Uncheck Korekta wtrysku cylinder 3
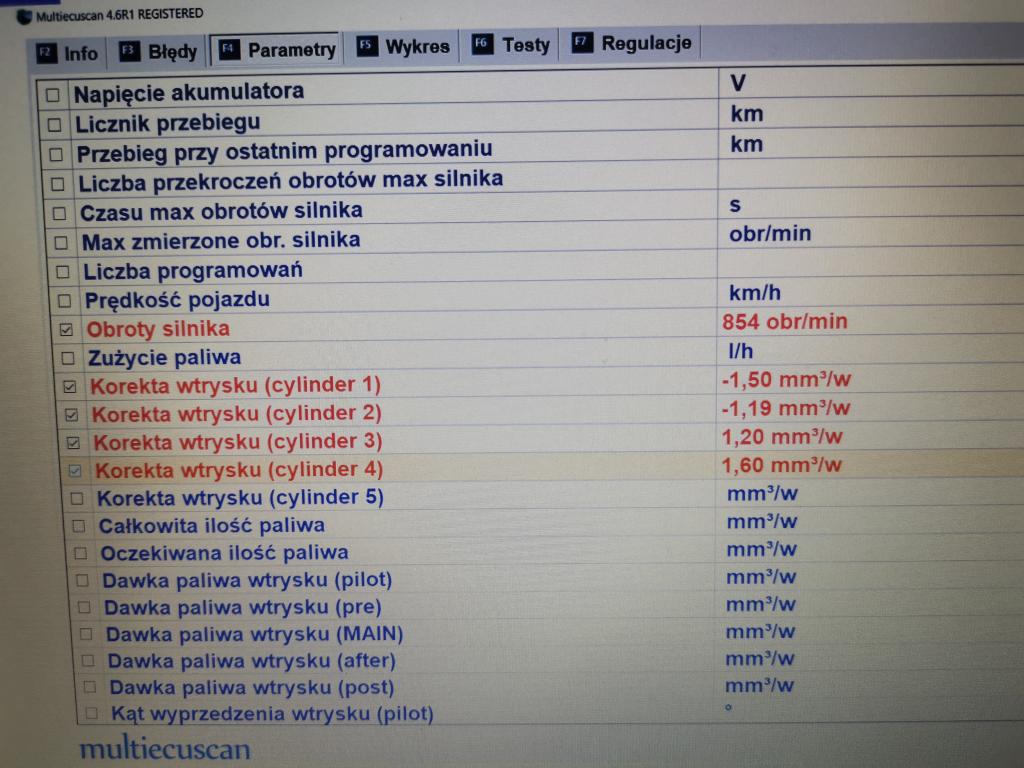The height and width of the screenshot is (768, 1024). click(74, 443)
